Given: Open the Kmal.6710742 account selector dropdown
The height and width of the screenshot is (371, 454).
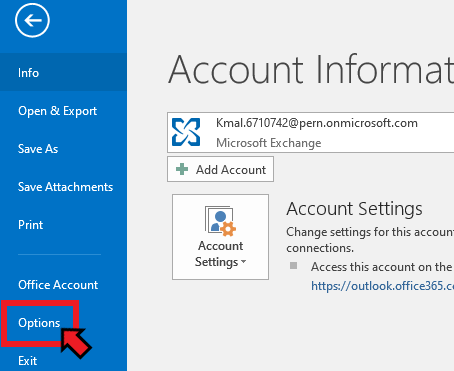Looking at the screenshot, I should click(x=310, y=133).
